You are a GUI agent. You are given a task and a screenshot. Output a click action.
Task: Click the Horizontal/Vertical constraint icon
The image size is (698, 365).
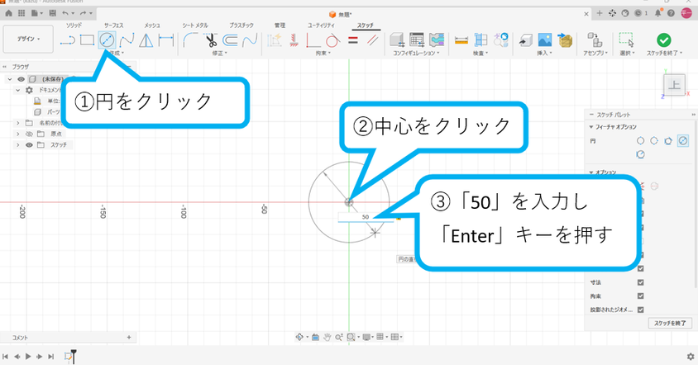[313, 41]
